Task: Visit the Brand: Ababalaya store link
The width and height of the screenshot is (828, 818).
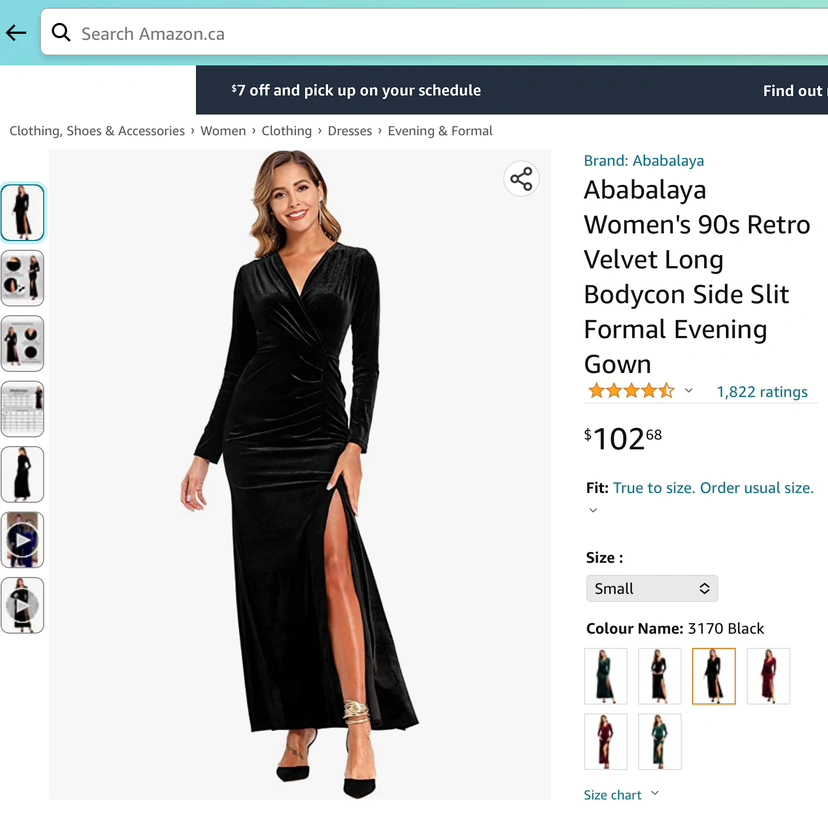Action: click(x=644, y=160)
